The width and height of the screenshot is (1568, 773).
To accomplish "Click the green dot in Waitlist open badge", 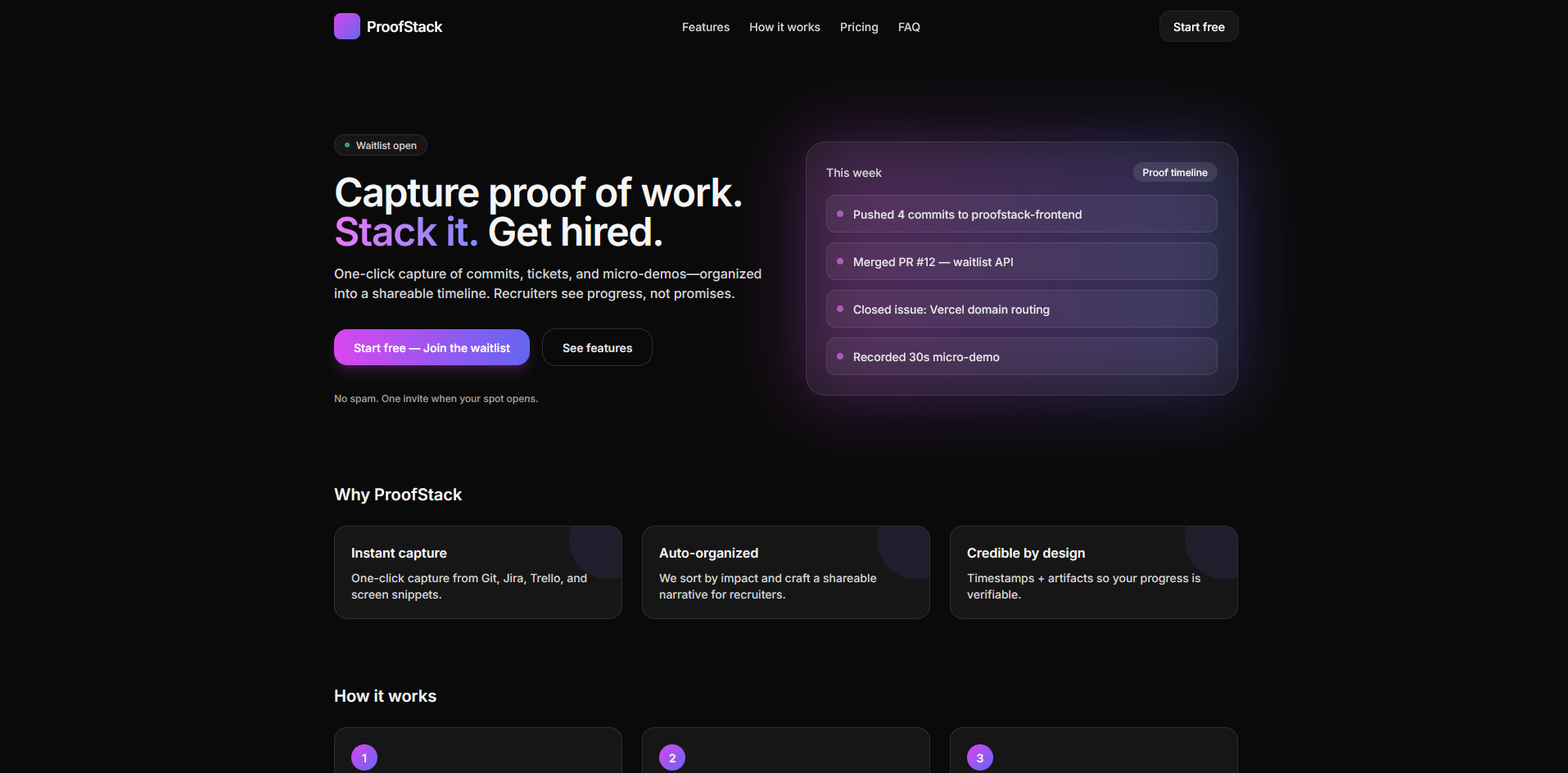I will pyautogui.click(x=348, y=145).
